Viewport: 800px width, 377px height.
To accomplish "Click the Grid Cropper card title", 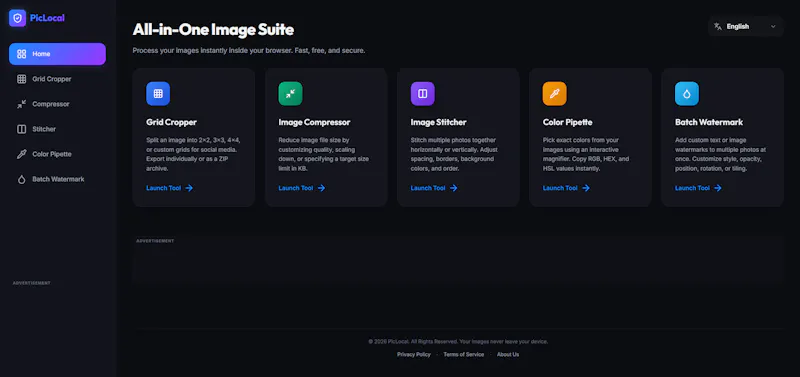I will click(x=171, y=122).
